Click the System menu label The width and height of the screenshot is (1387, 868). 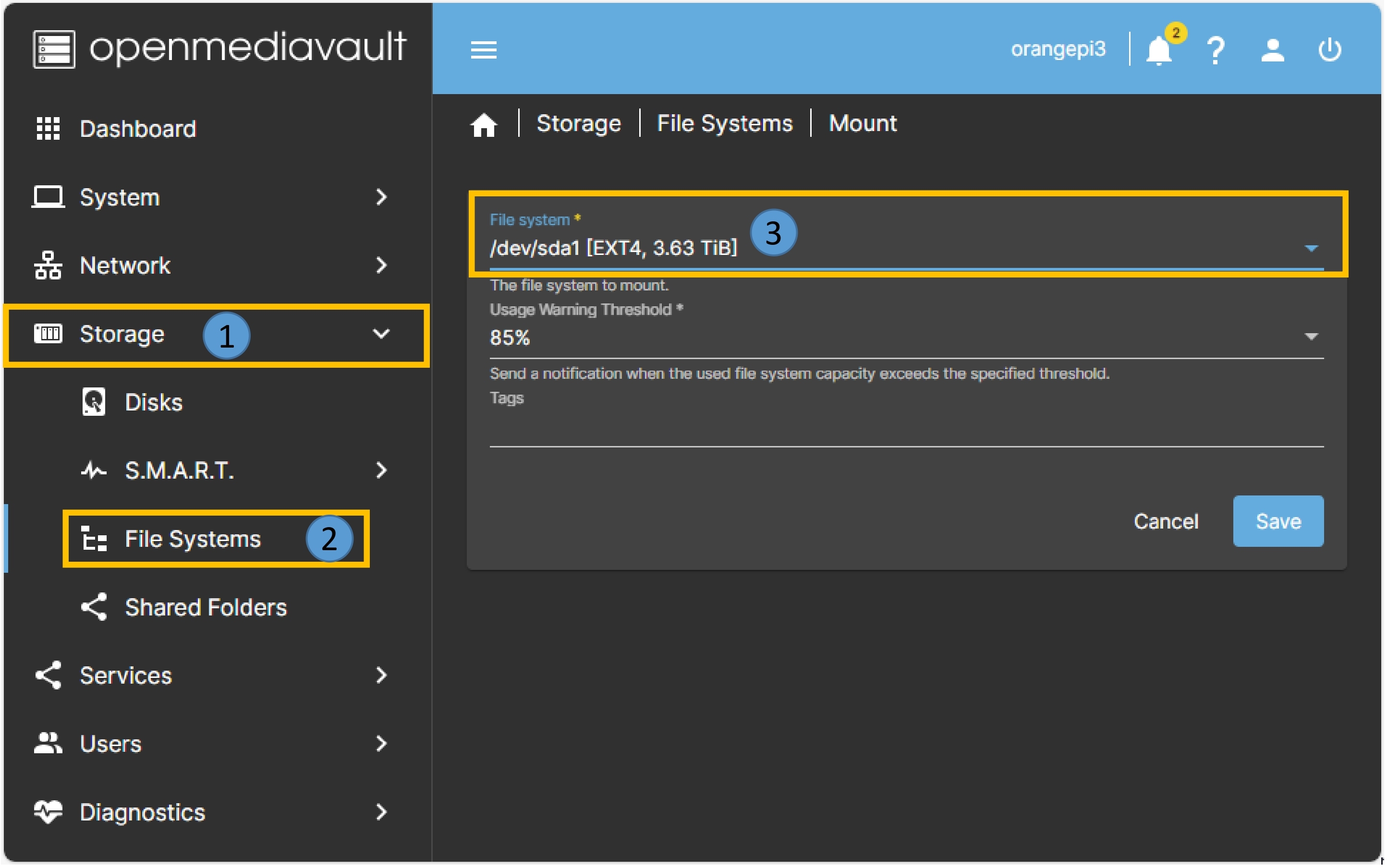click(x=120, y=197)
